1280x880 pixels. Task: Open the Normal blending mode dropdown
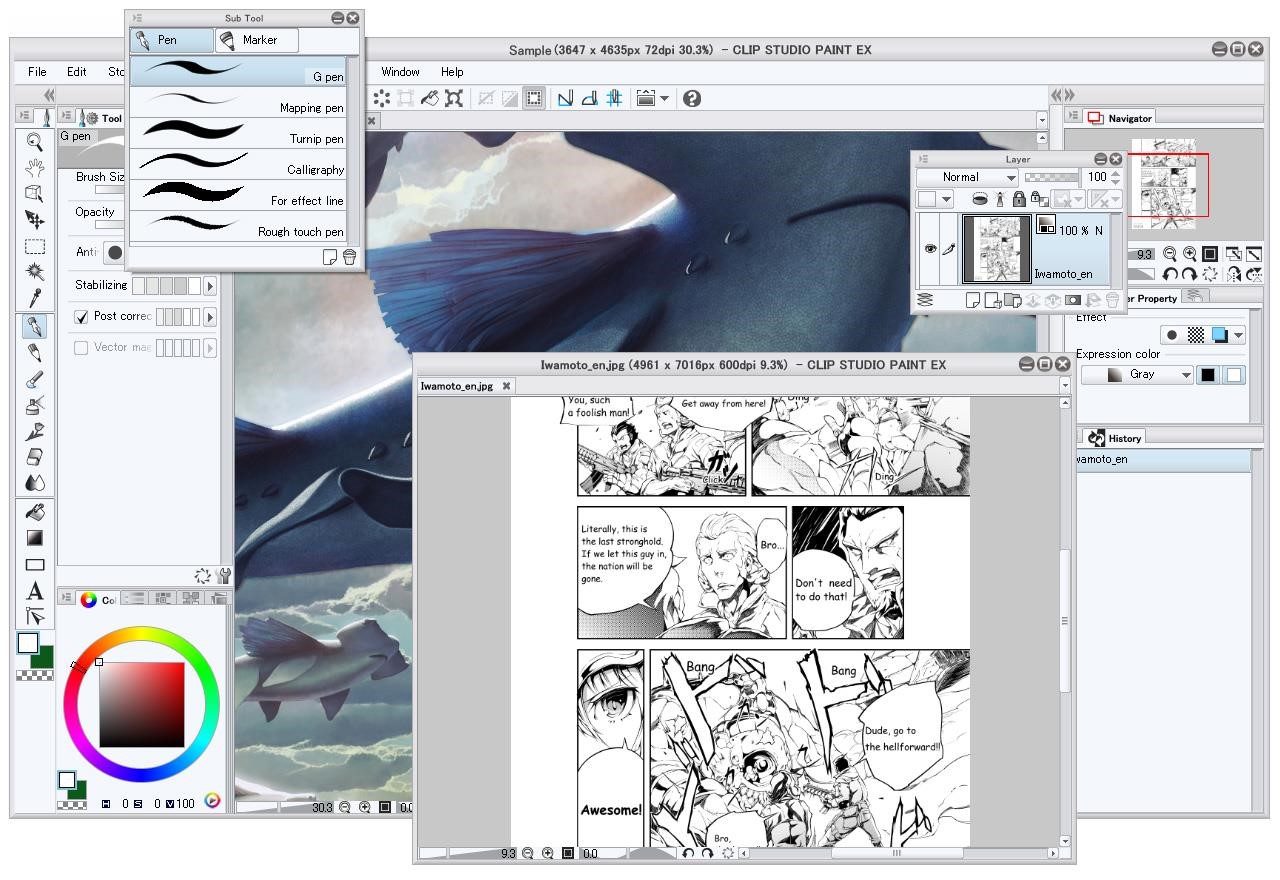(966, 177)
